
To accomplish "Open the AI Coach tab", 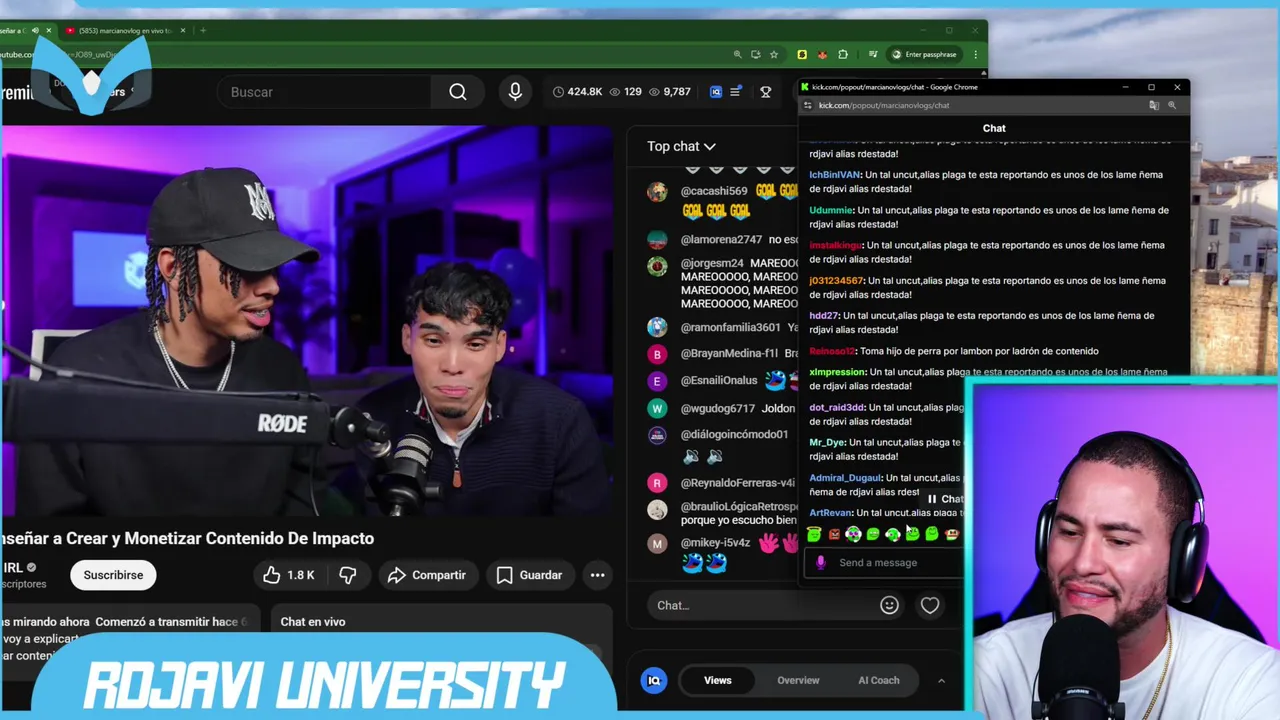I will 879,680.
